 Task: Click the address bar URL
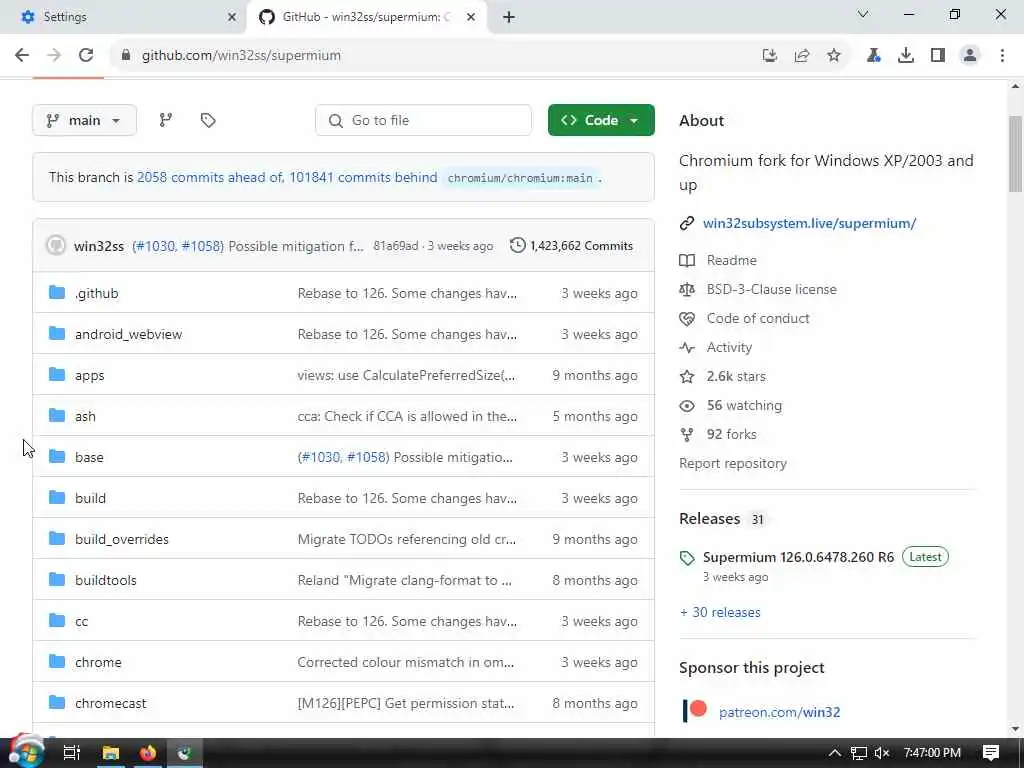(241, 56)
